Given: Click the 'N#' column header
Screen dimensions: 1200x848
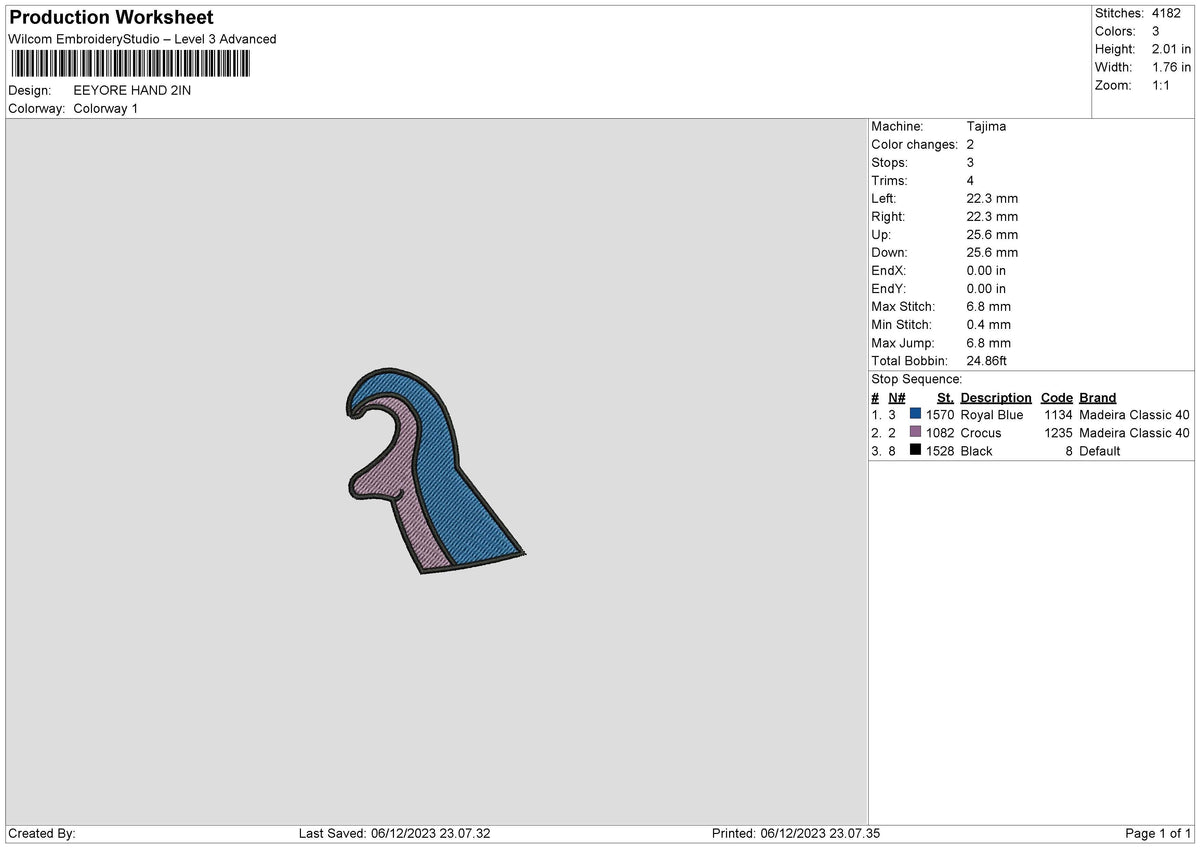Looking at the screenshot, I should coord(896,397).
